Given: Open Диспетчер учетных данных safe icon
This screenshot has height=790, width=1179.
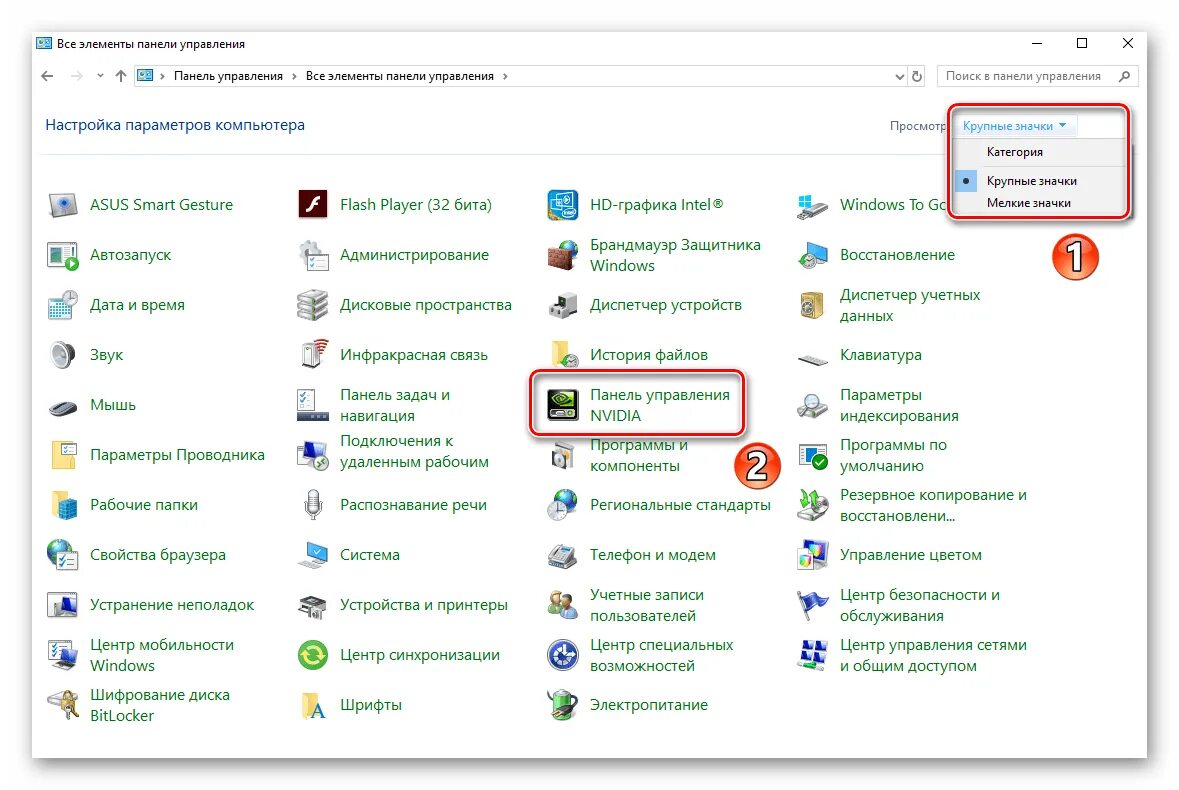Looking at the screenshot, I should tap(813, 305).
